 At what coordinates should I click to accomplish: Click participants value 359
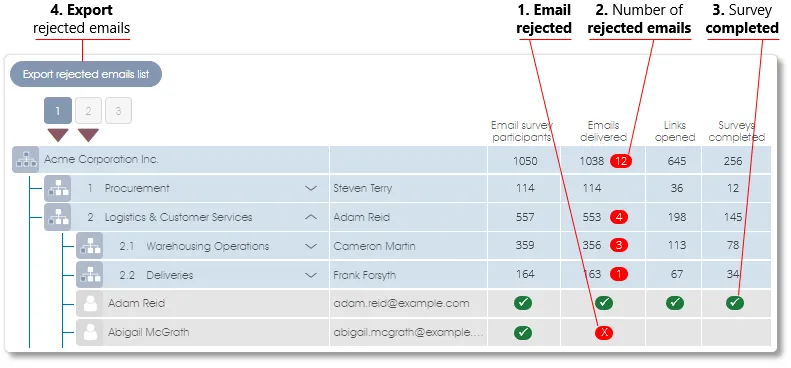point(525,245)
